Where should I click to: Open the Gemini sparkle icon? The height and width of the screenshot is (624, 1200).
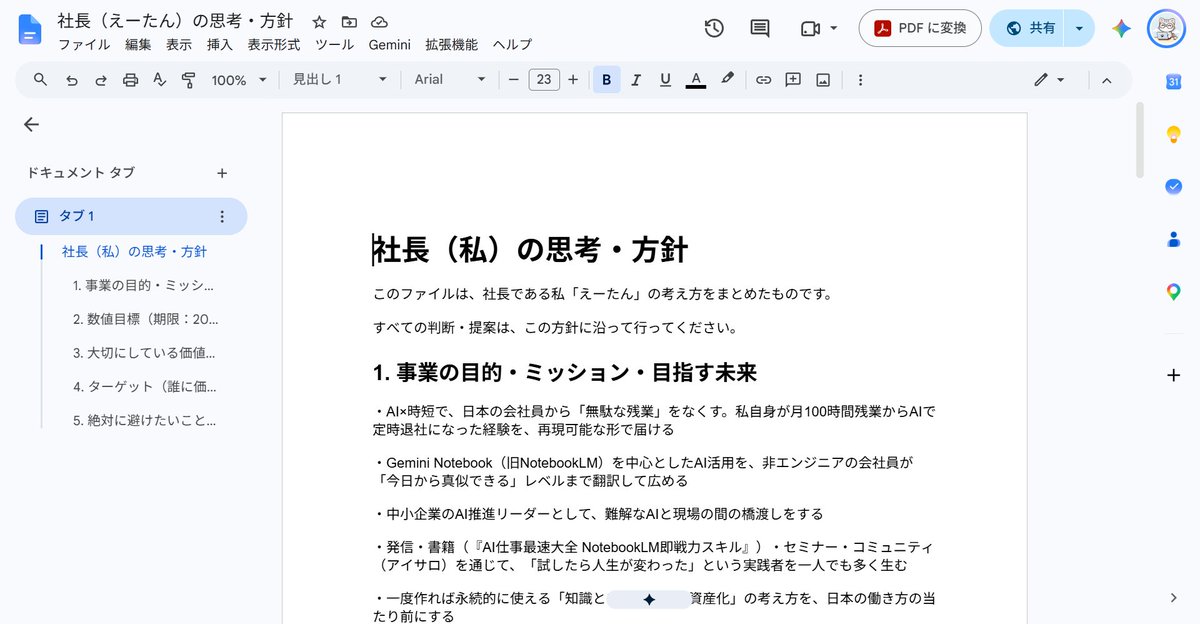click(x=1122, y=28)
